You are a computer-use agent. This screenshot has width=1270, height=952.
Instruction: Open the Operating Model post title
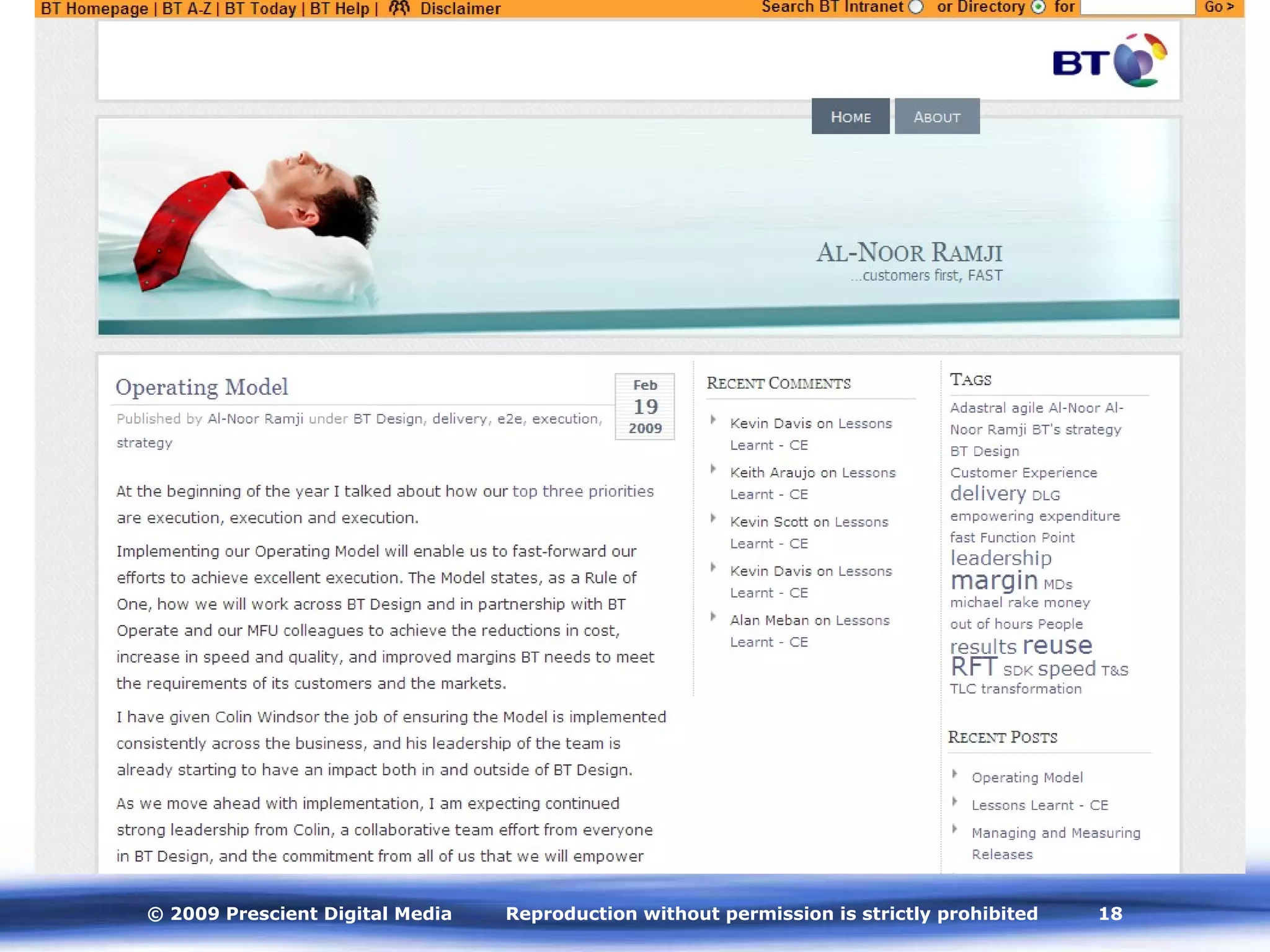point(202,387)
